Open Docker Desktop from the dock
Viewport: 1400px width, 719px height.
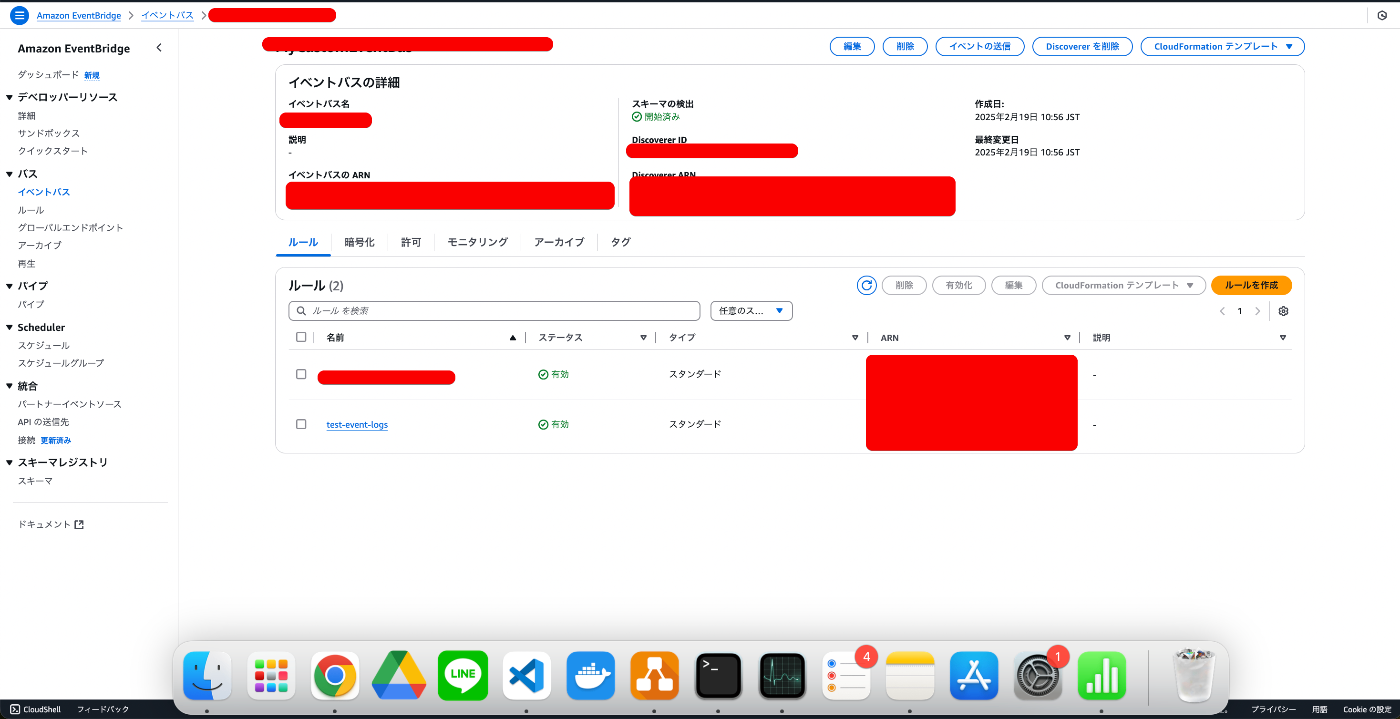tap(591, 676)
